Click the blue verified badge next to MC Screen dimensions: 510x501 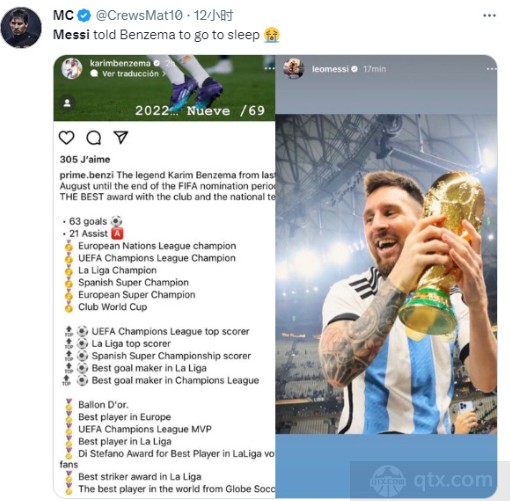point(84,15)
